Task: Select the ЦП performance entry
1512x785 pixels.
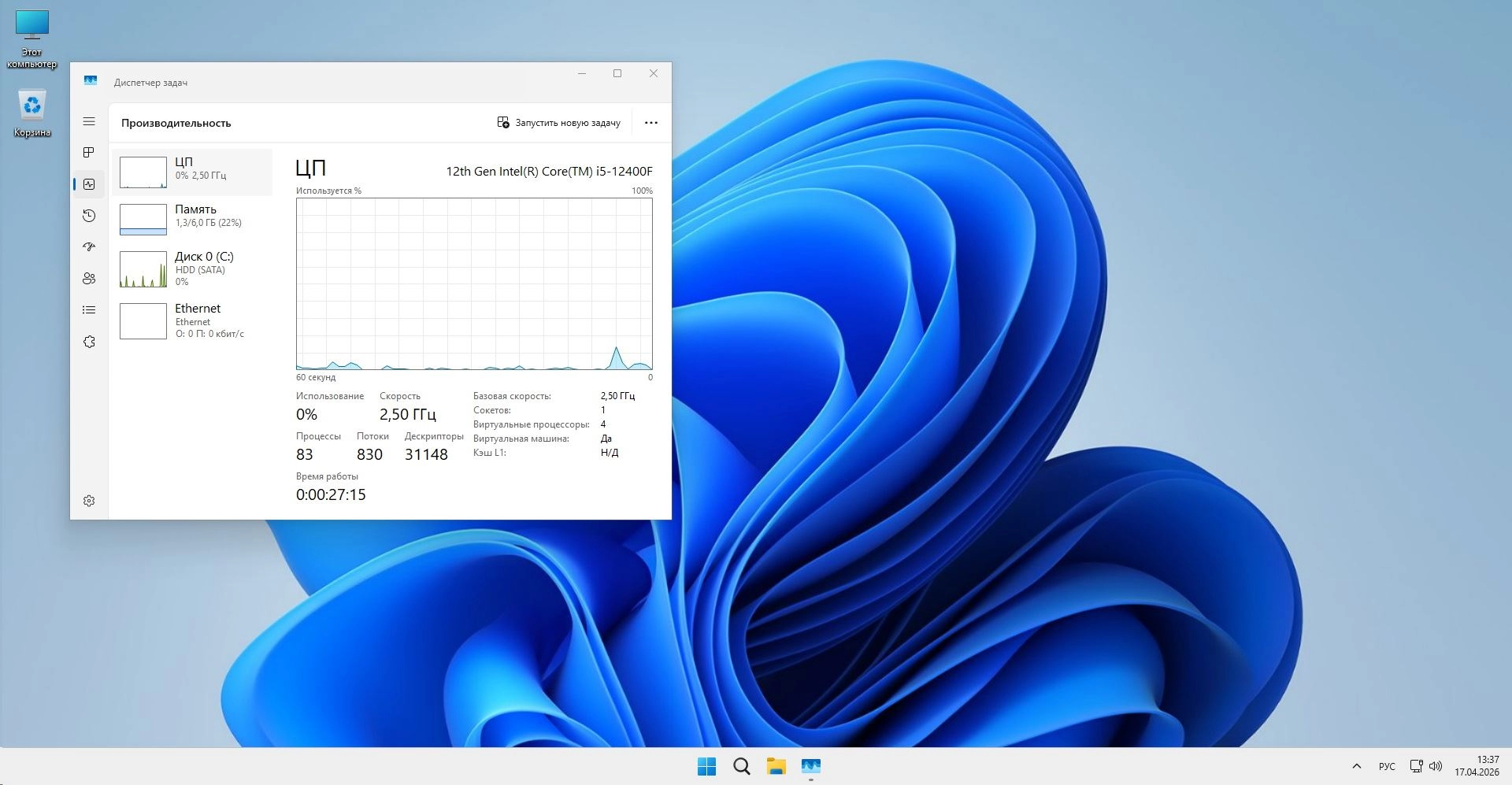Action: [x=192, y=172]
